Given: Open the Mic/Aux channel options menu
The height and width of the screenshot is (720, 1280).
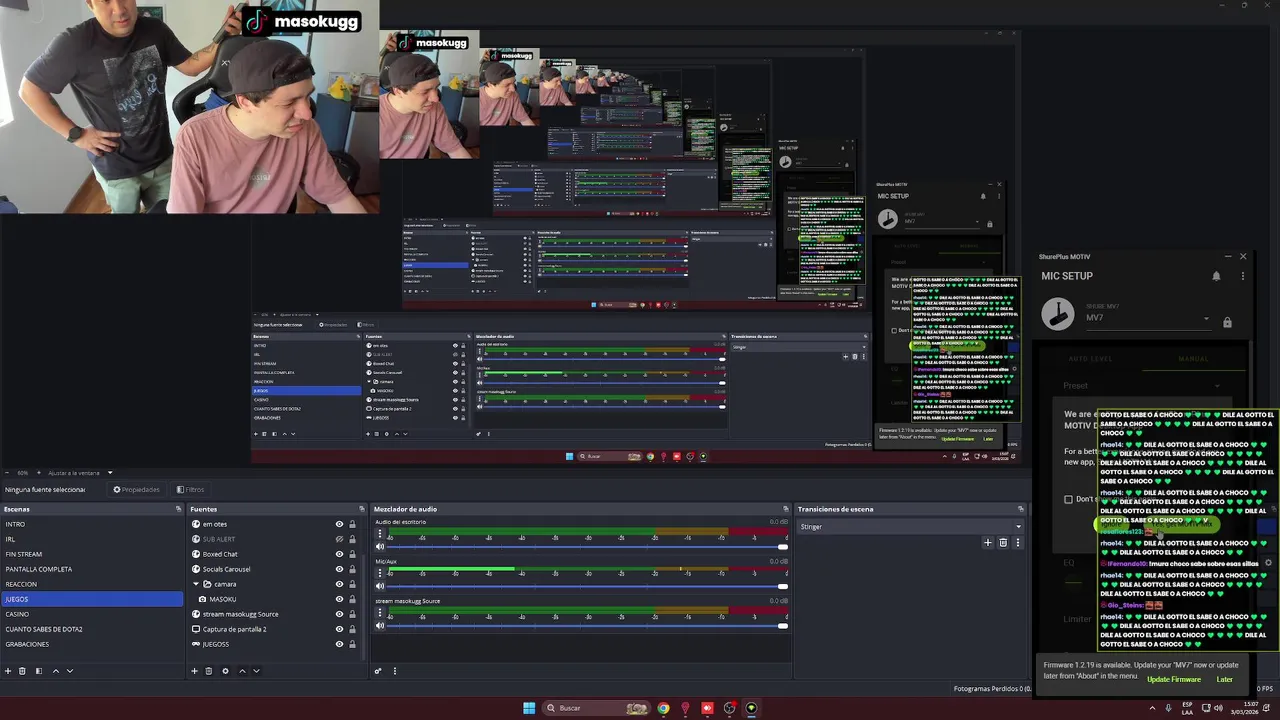Looking at the screenshot, I should coord(380,572).
